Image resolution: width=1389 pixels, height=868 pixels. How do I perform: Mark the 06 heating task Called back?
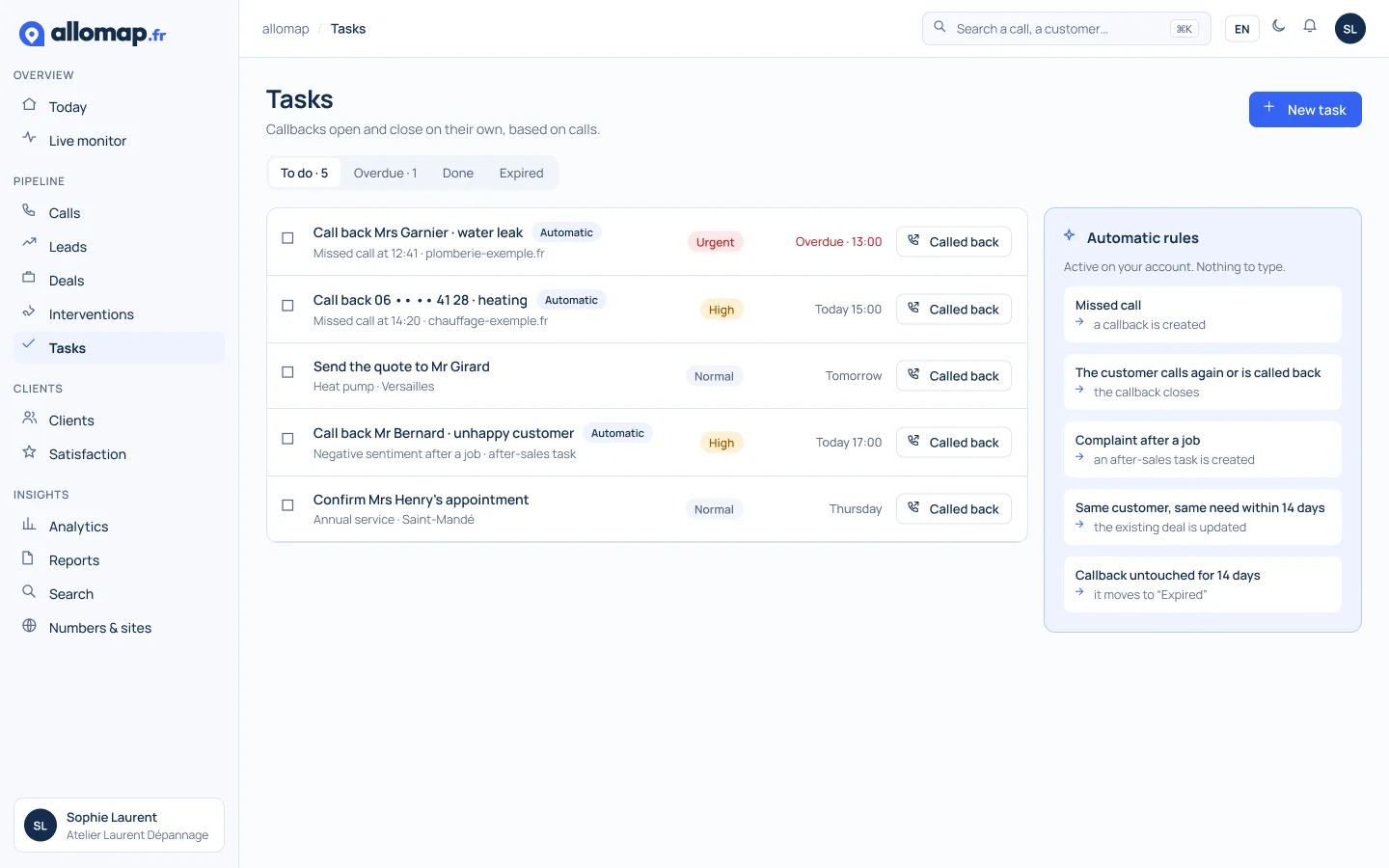pyautogui.click(x=954, y=310)
